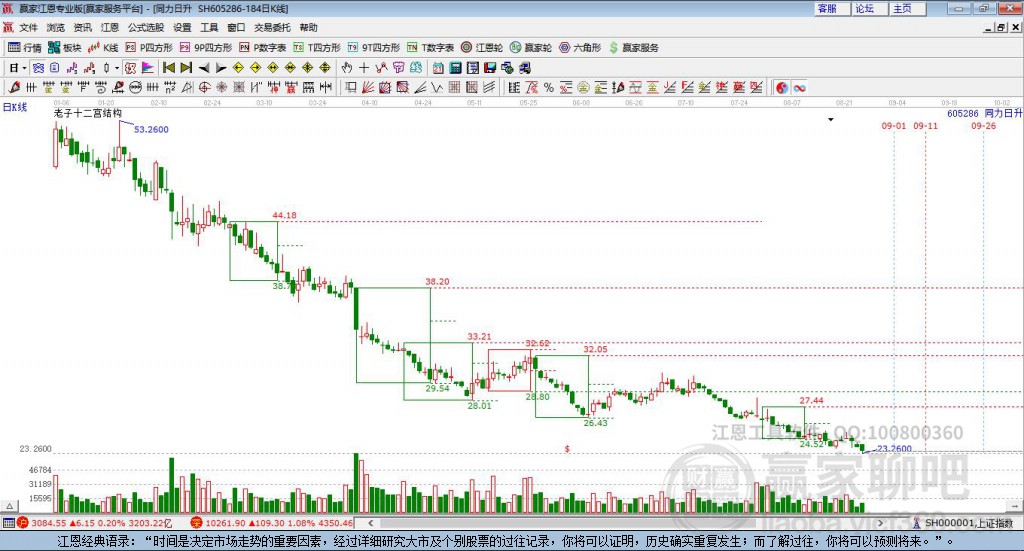
Task: Open the 浏览 menu
Action: pos(56,27)
